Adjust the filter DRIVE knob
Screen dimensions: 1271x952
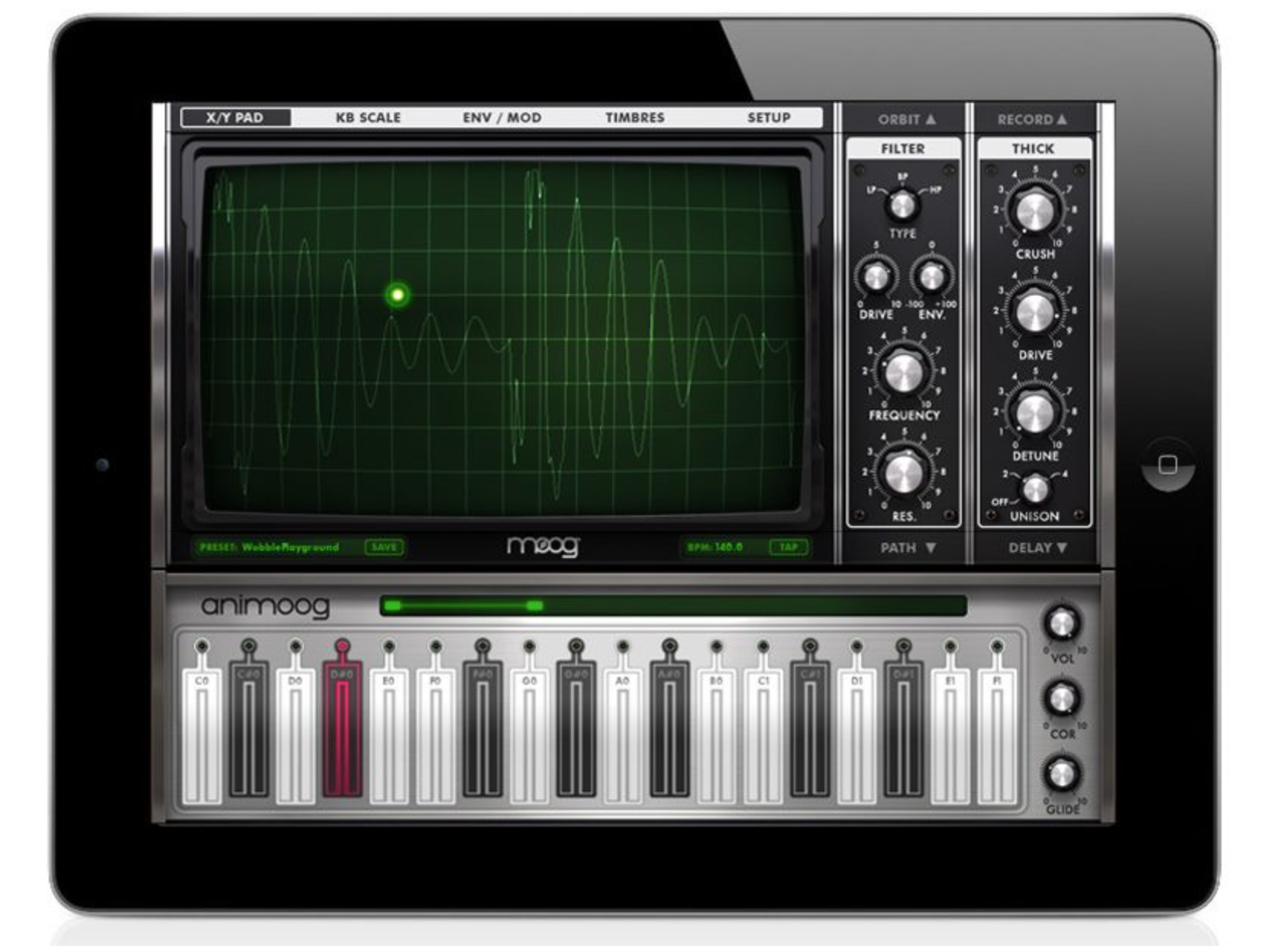876,276
